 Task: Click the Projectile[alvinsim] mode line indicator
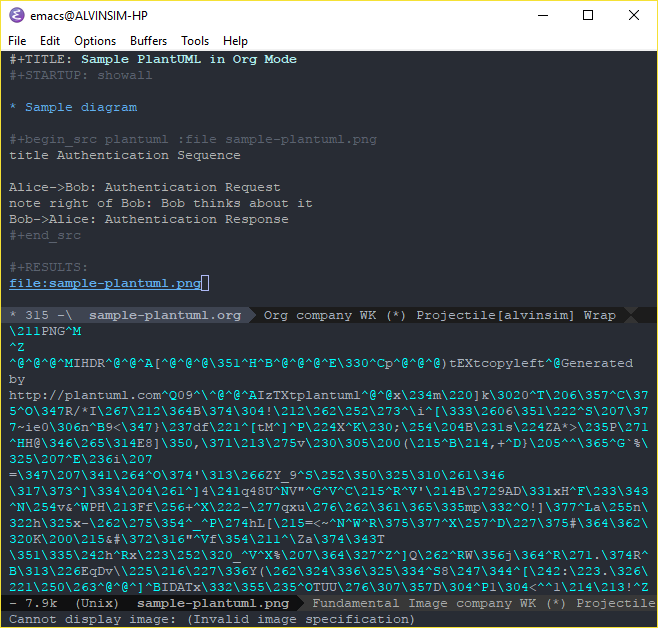click(x=496, y=315)
